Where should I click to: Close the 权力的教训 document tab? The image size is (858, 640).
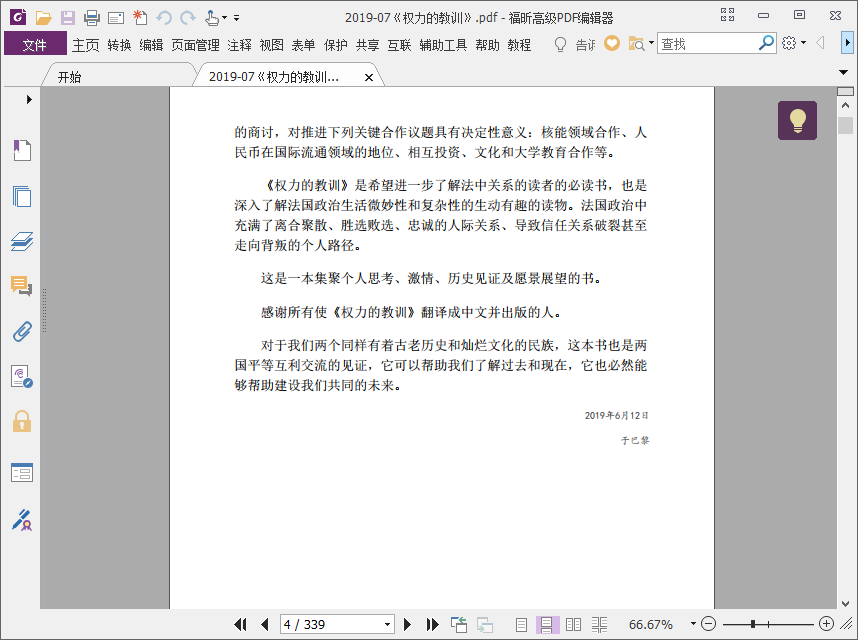coord(369,78)
